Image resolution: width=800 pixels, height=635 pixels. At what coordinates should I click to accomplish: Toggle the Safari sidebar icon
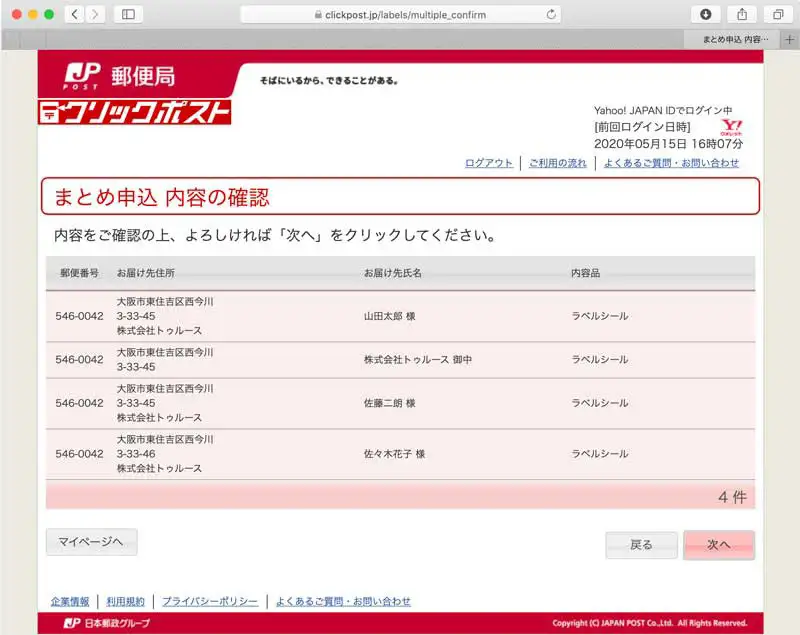coord(128,14)
